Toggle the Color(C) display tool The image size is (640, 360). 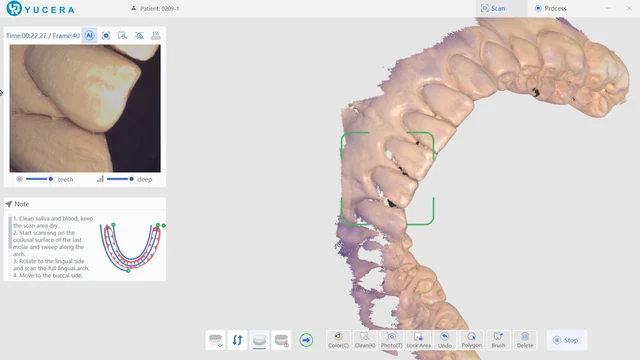[x=338, y=340]
